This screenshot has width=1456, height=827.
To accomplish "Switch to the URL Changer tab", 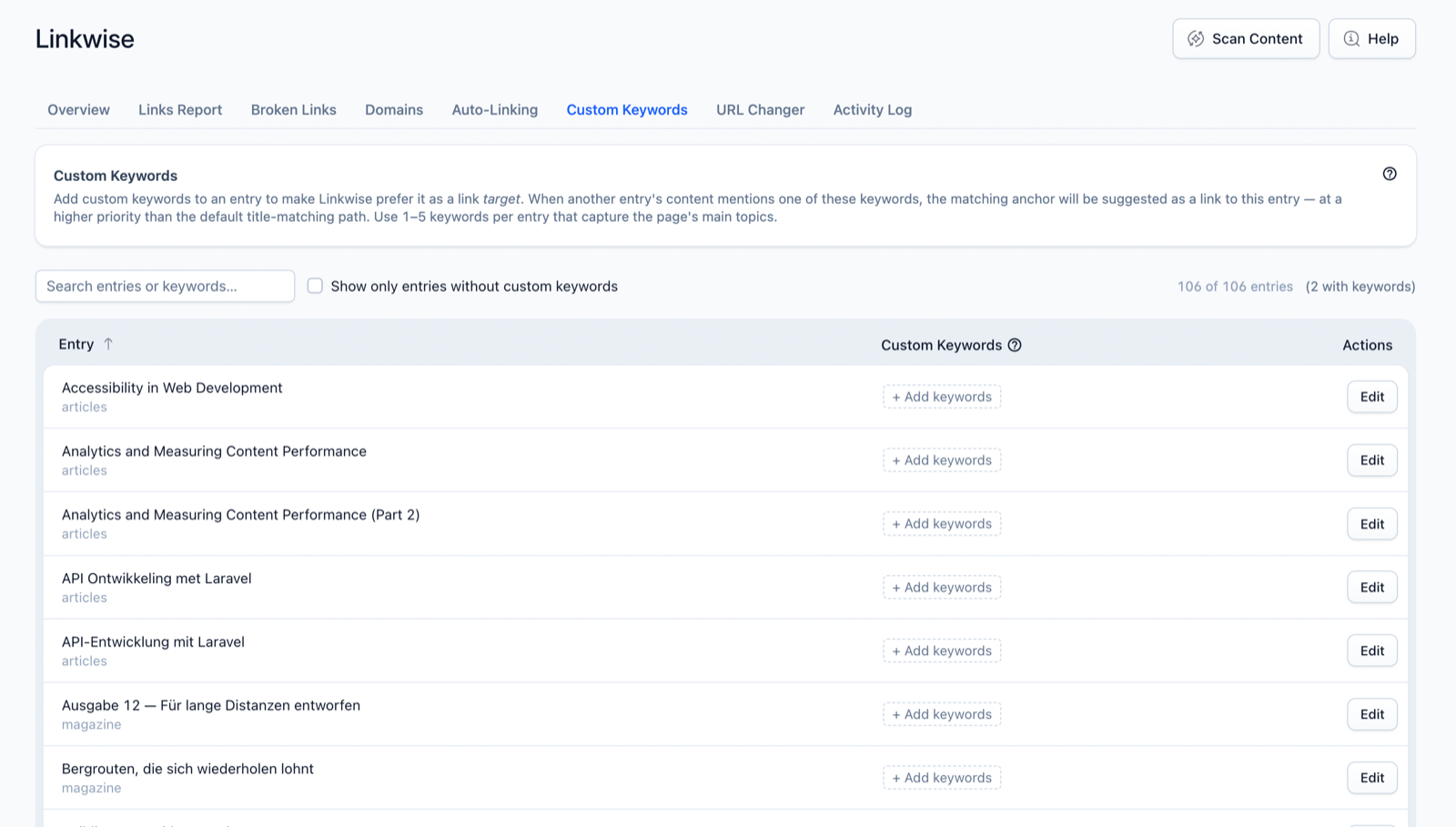I will click(x=760, y=110).
